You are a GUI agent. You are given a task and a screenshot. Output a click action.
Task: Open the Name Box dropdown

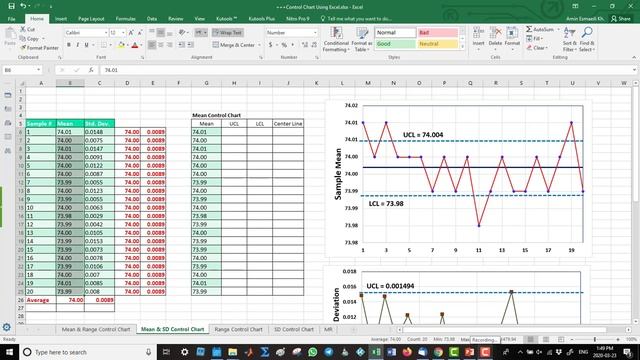[38, 70]
